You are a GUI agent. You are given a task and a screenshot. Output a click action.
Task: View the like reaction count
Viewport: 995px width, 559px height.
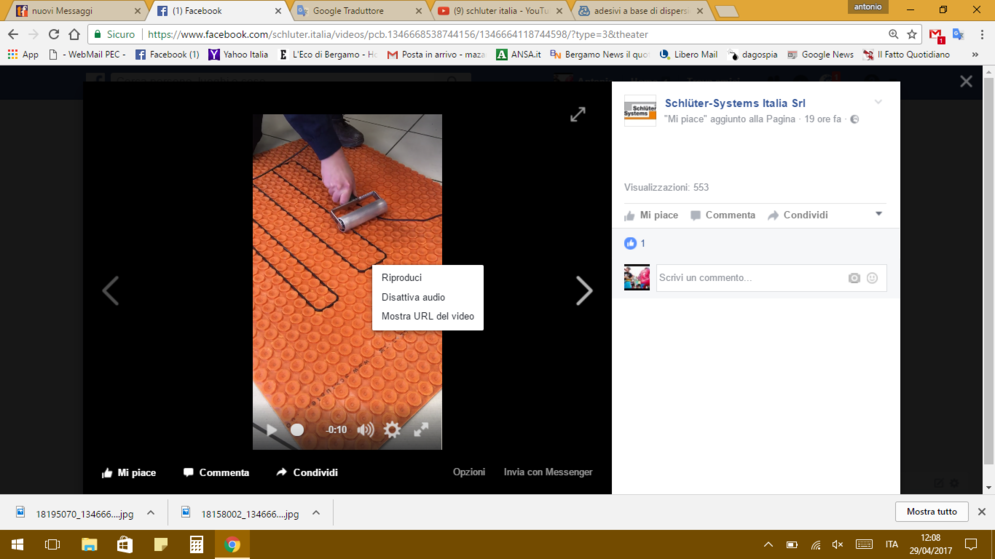coord(635,243)
